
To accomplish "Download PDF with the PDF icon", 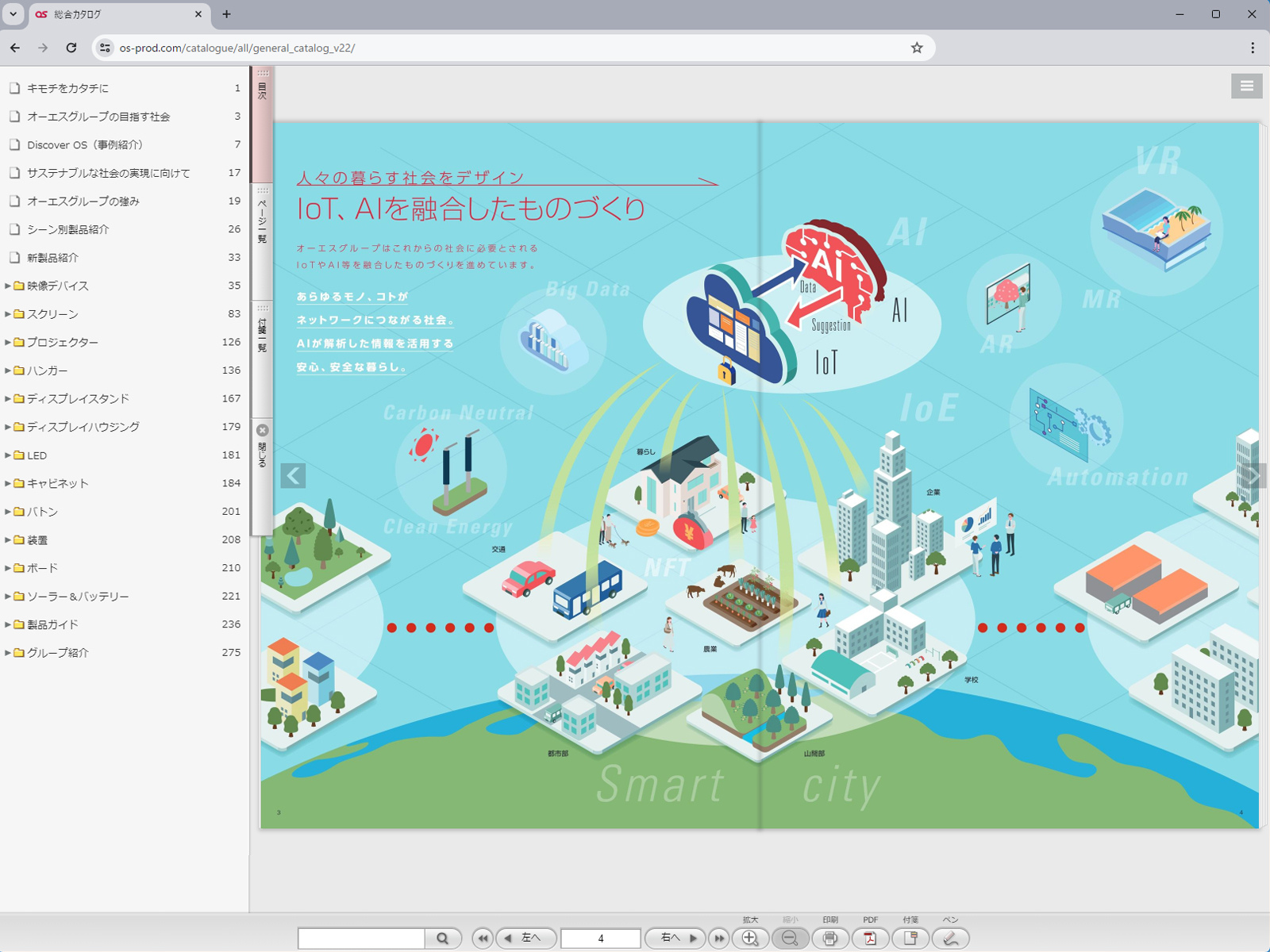I will click(870, 939).
